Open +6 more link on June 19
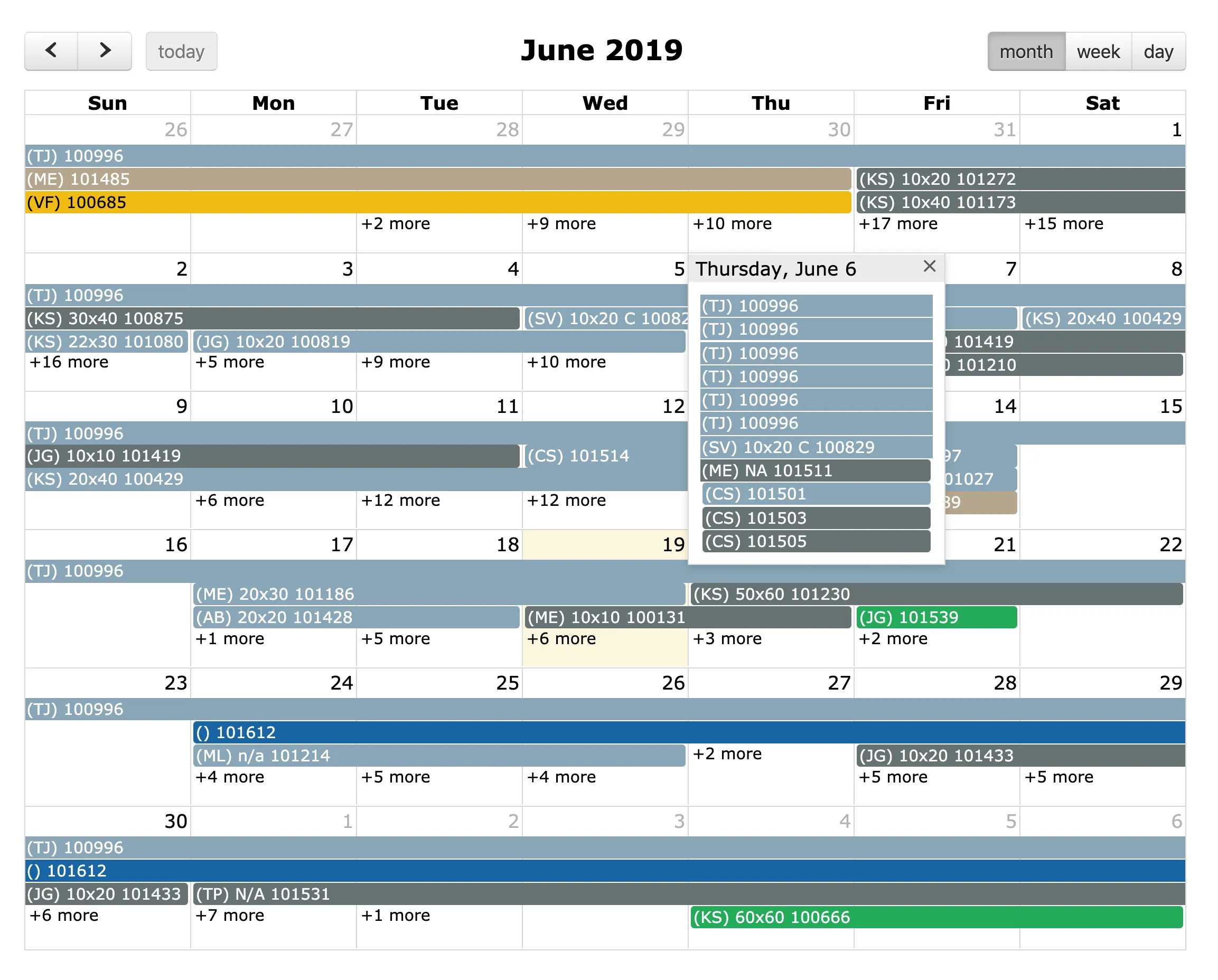 561,639
